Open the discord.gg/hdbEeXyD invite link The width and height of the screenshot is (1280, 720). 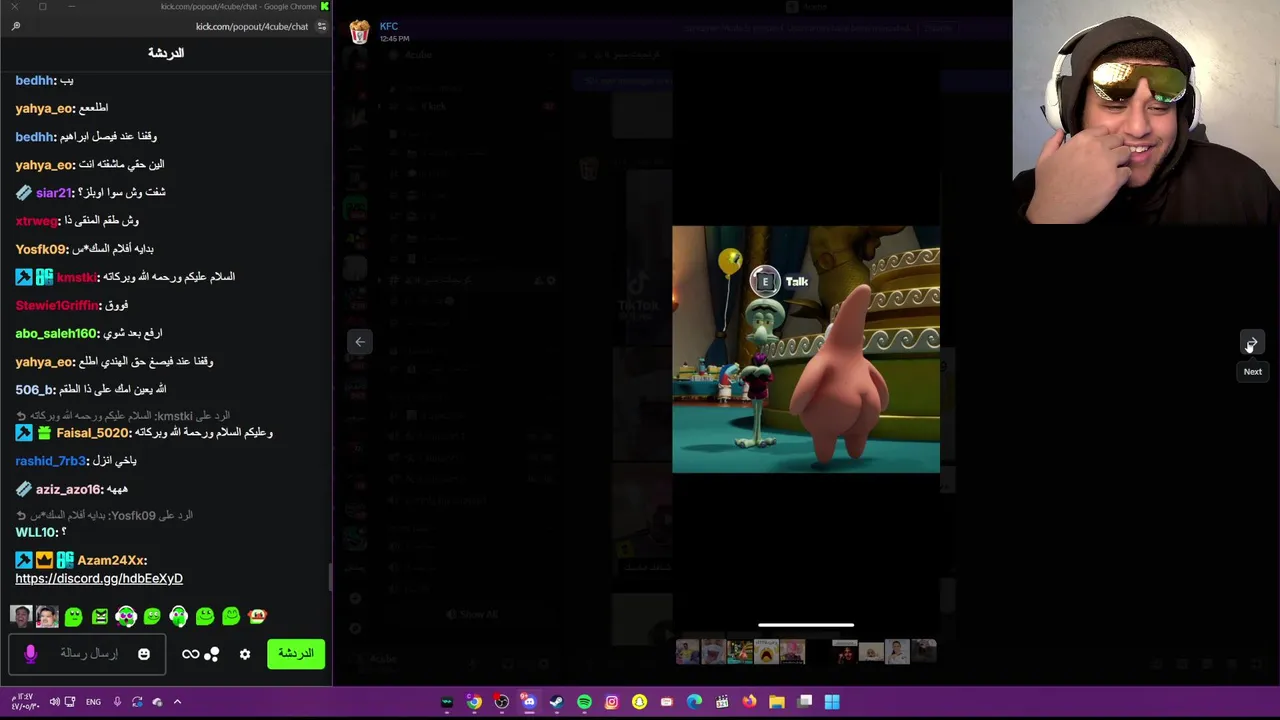coord(99,578)
